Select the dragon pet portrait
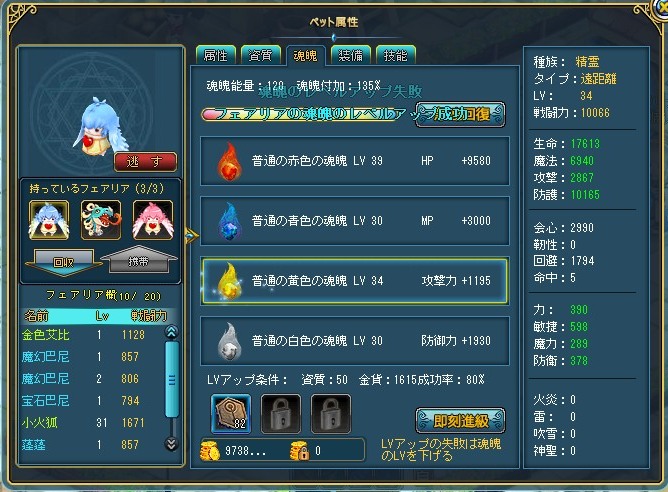 click(x=101, y=221)
